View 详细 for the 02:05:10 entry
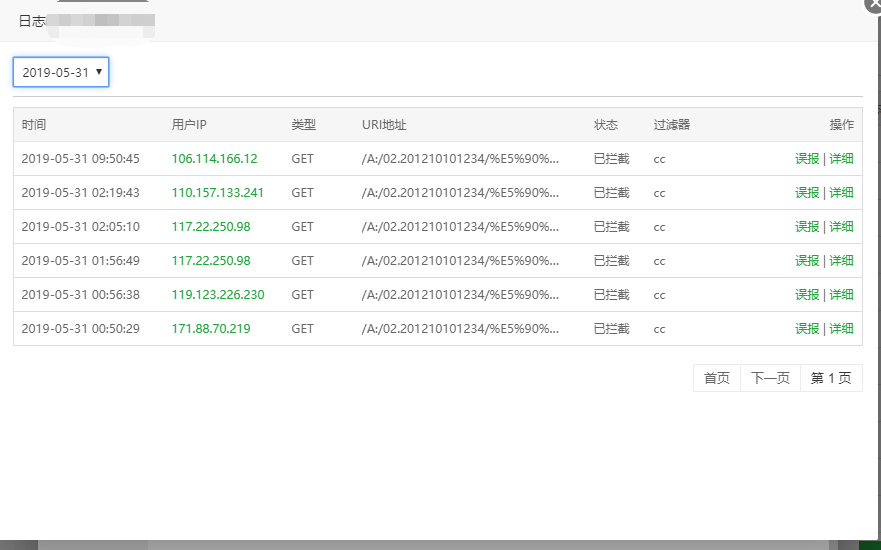The image size is (881, 550). click(841, 227)
